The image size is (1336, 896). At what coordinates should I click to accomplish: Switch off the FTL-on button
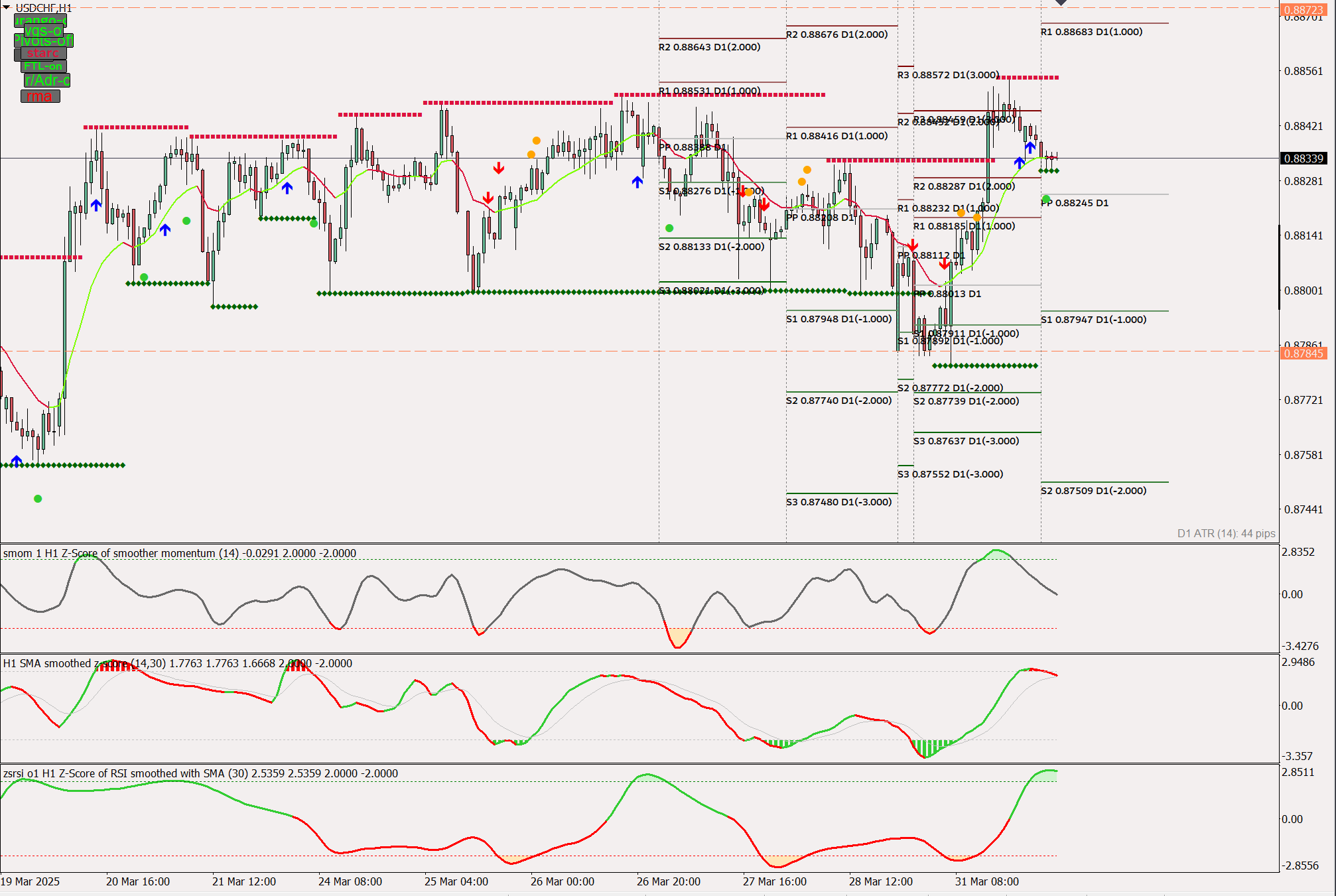click(43, 66)
